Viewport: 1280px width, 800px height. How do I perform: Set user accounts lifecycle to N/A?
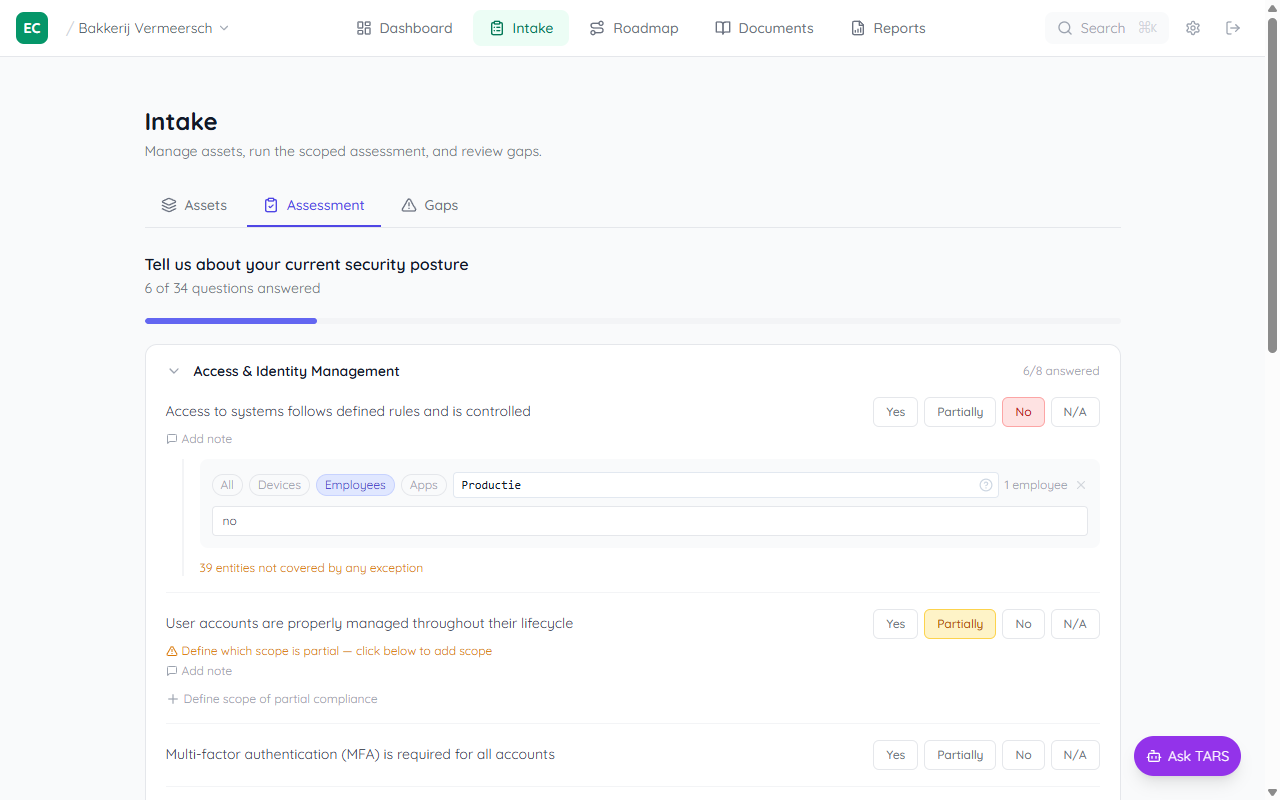1074,624
